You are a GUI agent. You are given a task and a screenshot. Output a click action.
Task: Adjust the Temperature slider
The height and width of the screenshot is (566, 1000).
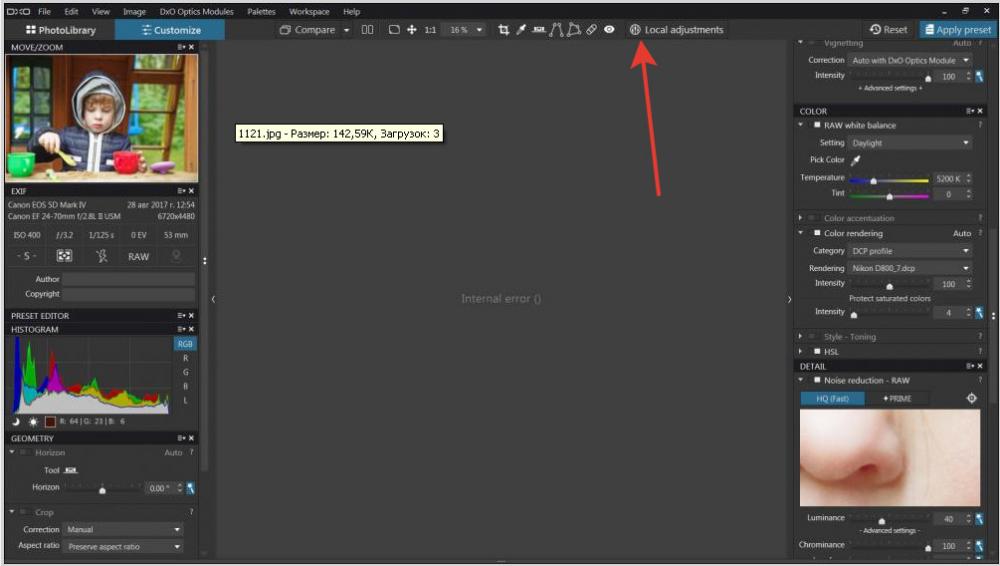click(889, 181)
